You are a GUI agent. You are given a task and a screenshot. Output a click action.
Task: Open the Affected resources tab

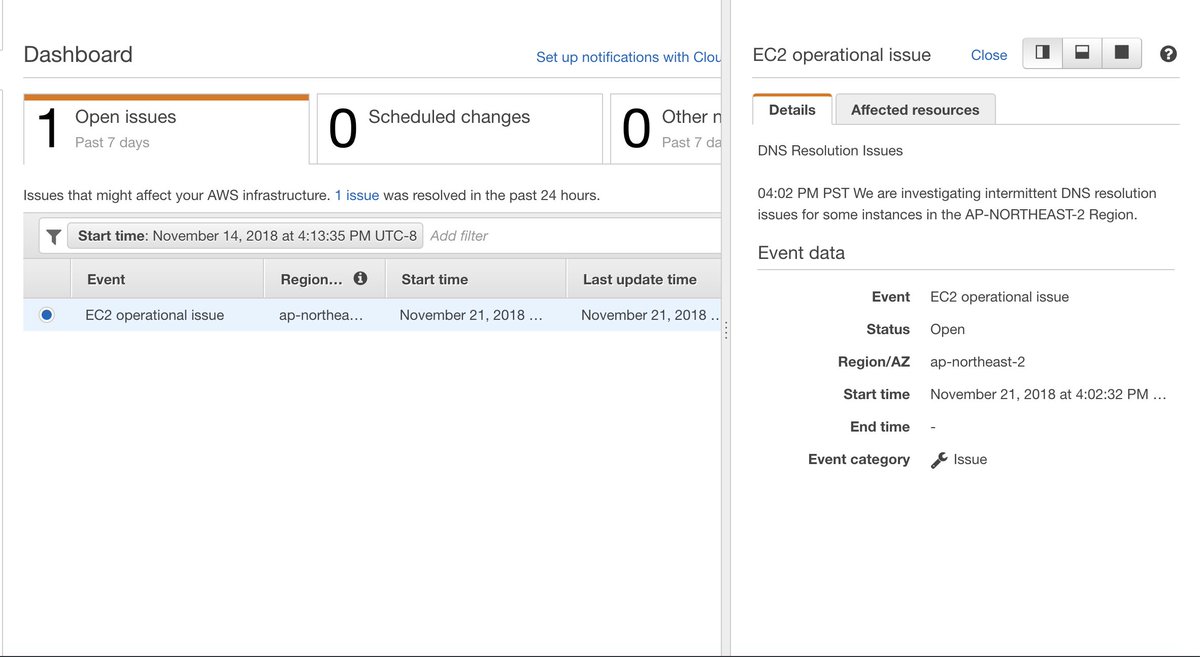915,110
